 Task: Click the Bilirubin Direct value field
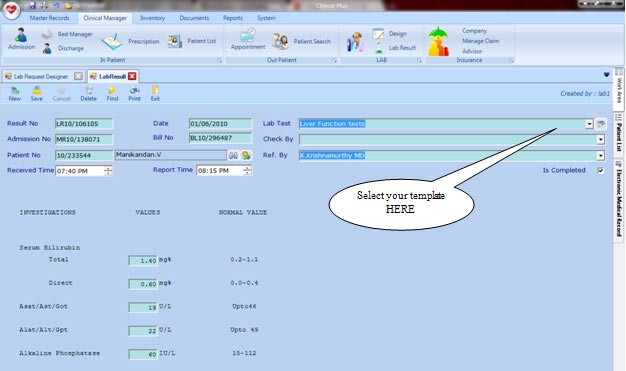coord(143,284)
